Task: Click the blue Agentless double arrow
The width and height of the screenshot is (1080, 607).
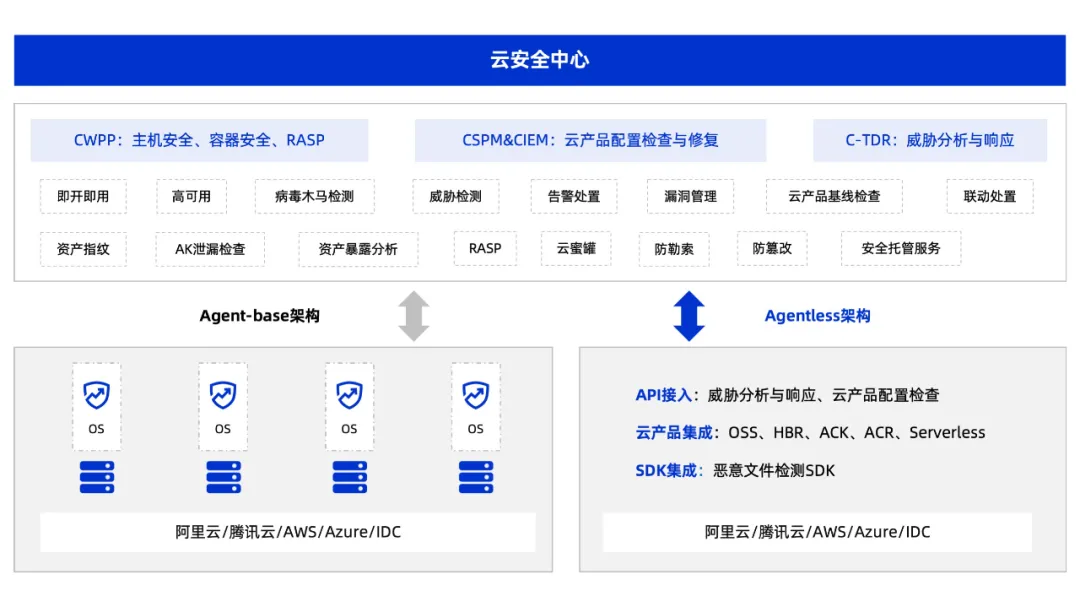Action: click(x=689, y=316)
